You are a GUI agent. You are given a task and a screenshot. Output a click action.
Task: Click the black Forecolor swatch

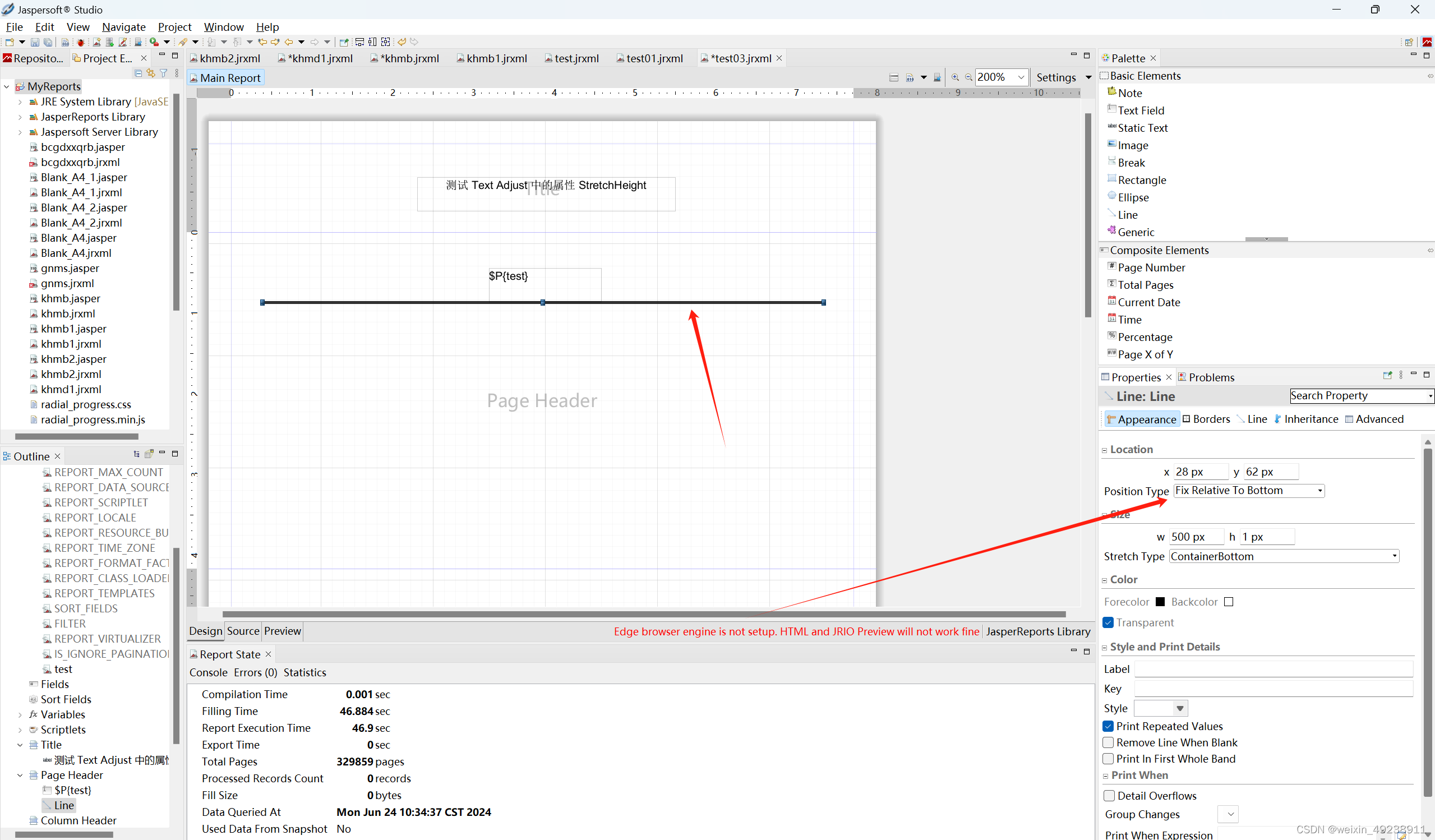[1160, 602]
